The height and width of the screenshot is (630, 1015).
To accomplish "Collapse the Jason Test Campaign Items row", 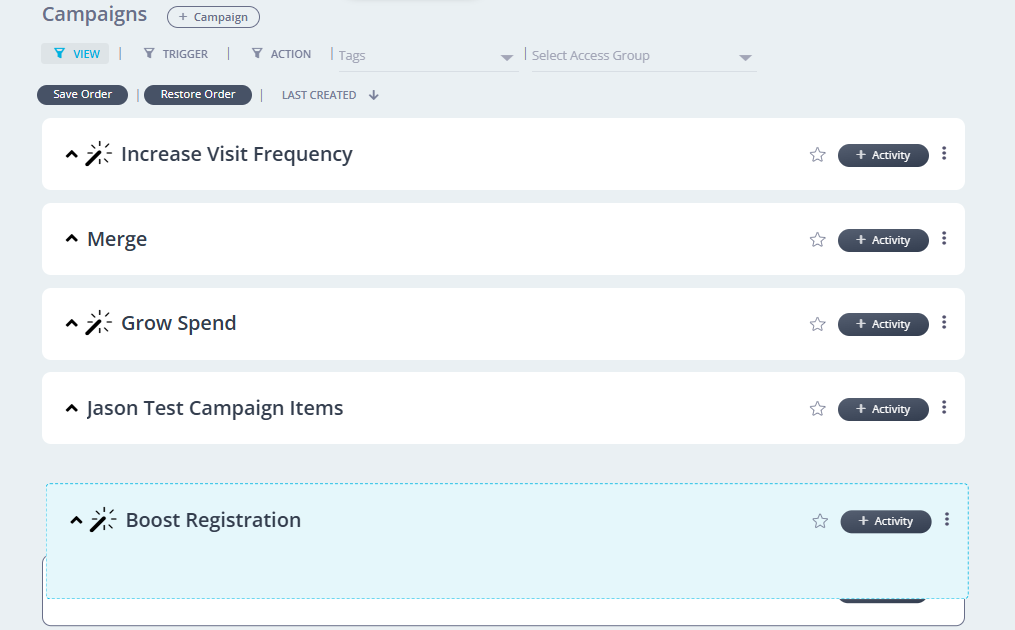I will pos(71,408).
